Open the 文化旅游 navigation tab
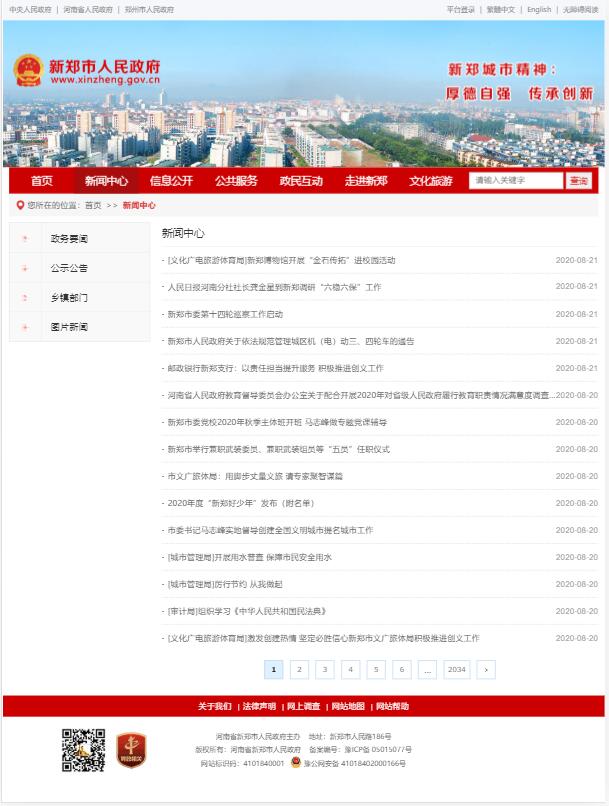Viewport: 609px width, 806px height. (430, 181)
